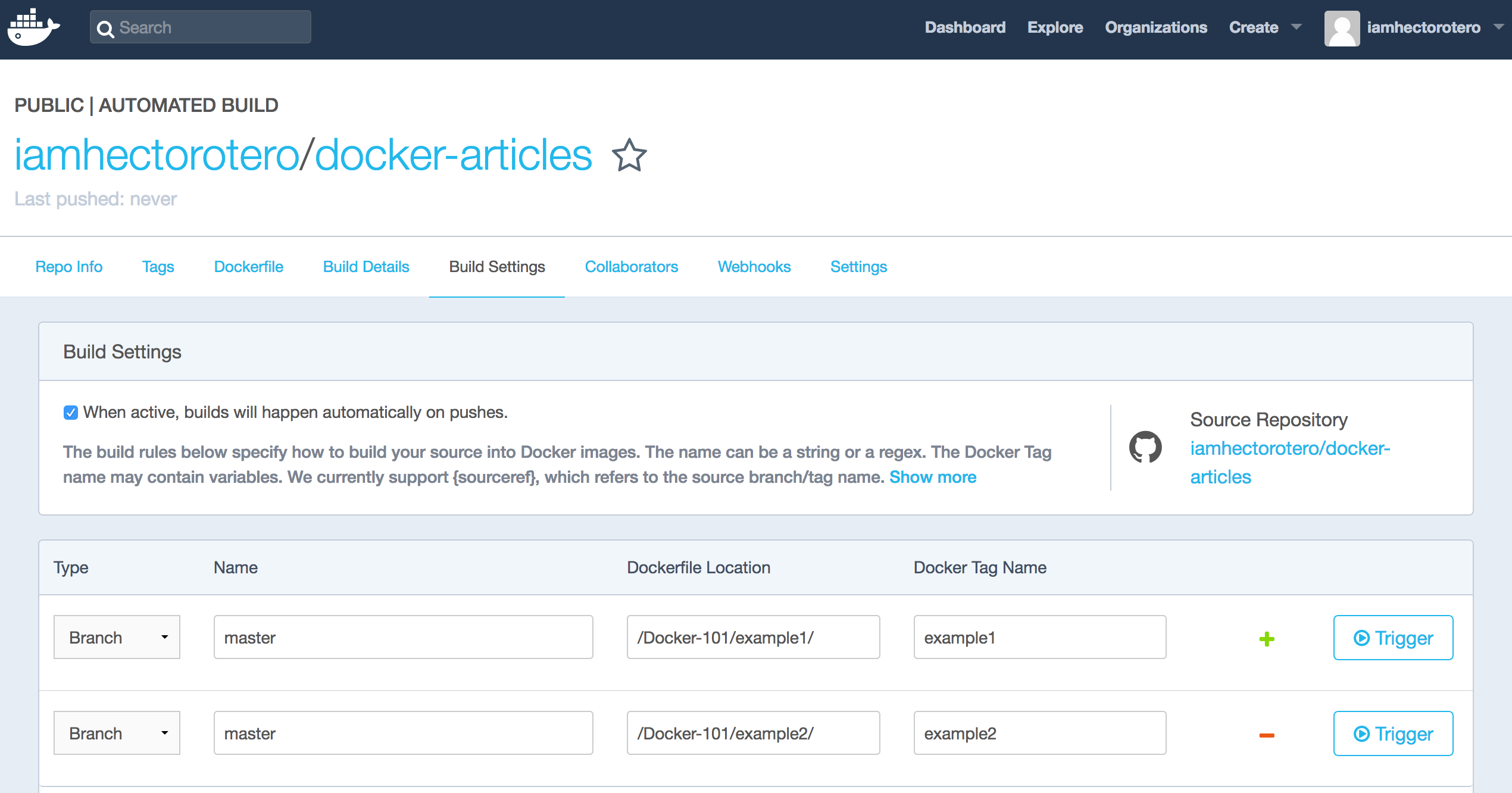Open Explore in top navigation
This screenshot has height=793, width=1512.
1055,27
